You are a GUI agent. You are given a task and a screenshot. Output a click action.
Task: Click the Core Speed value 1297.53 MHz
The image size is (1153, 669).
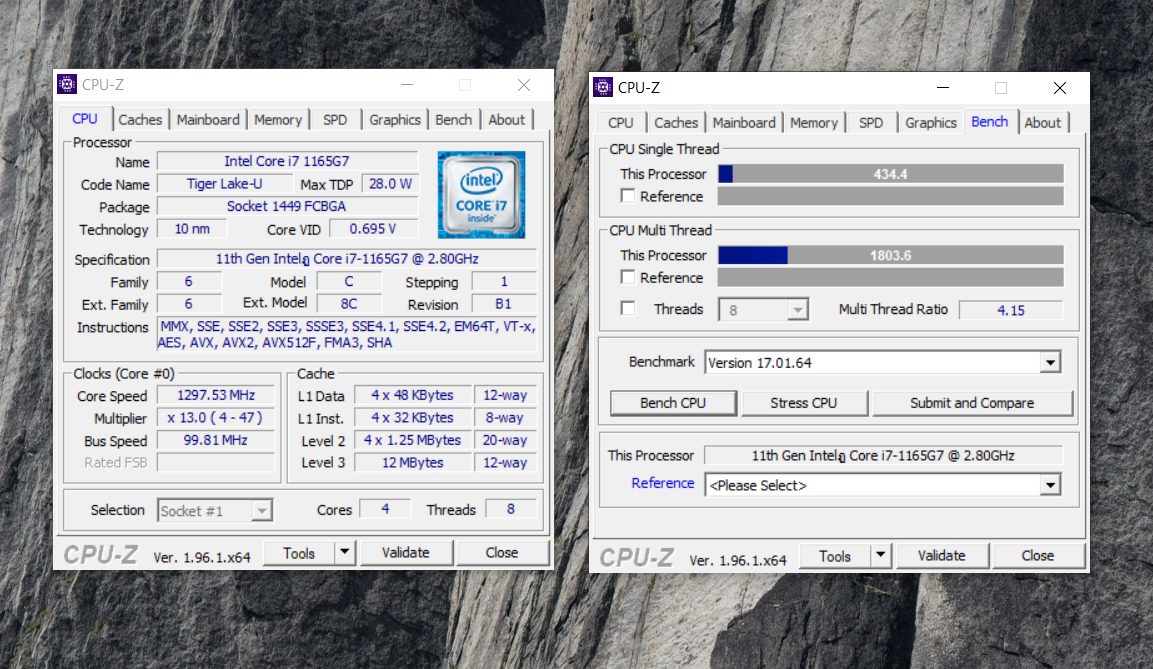point(215,395)
